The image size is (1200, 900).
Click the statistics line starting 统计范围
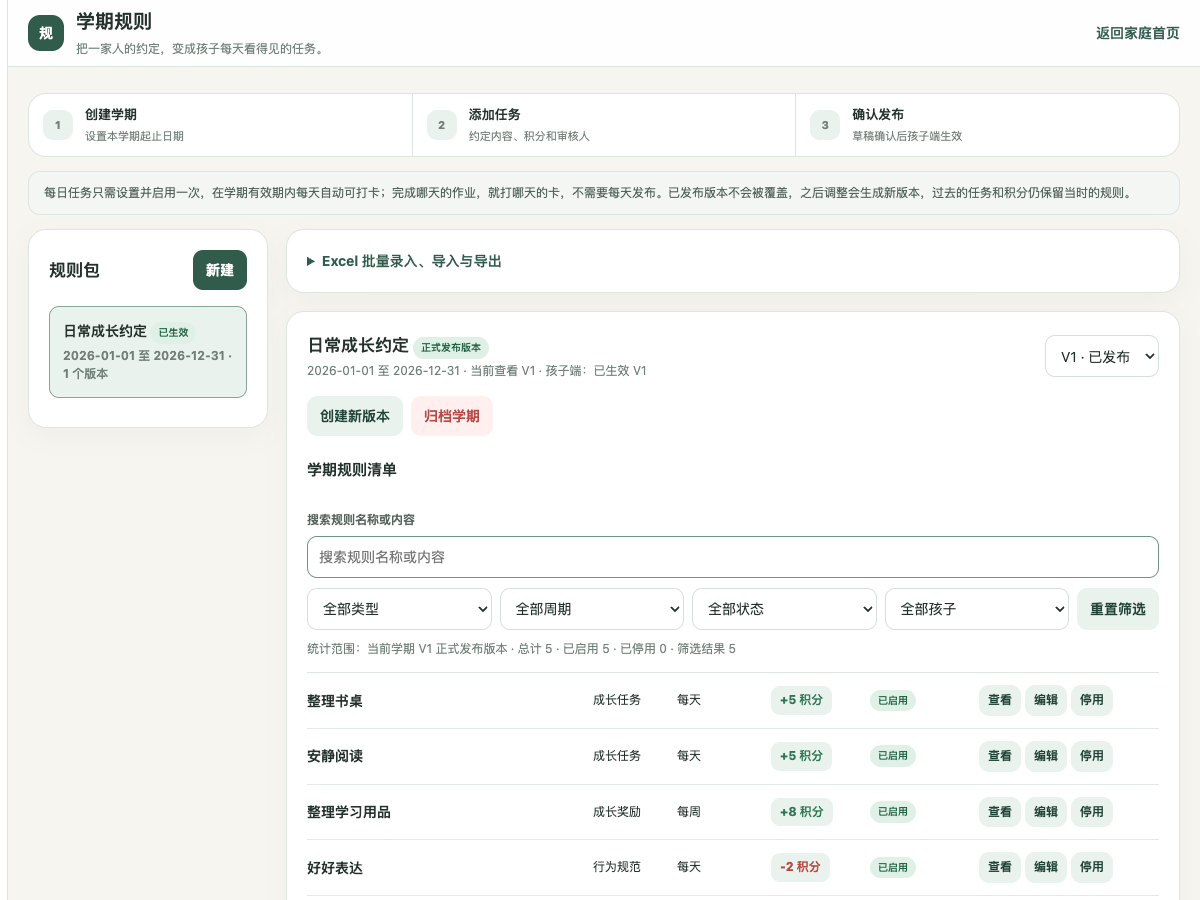(x=521, y=649)
